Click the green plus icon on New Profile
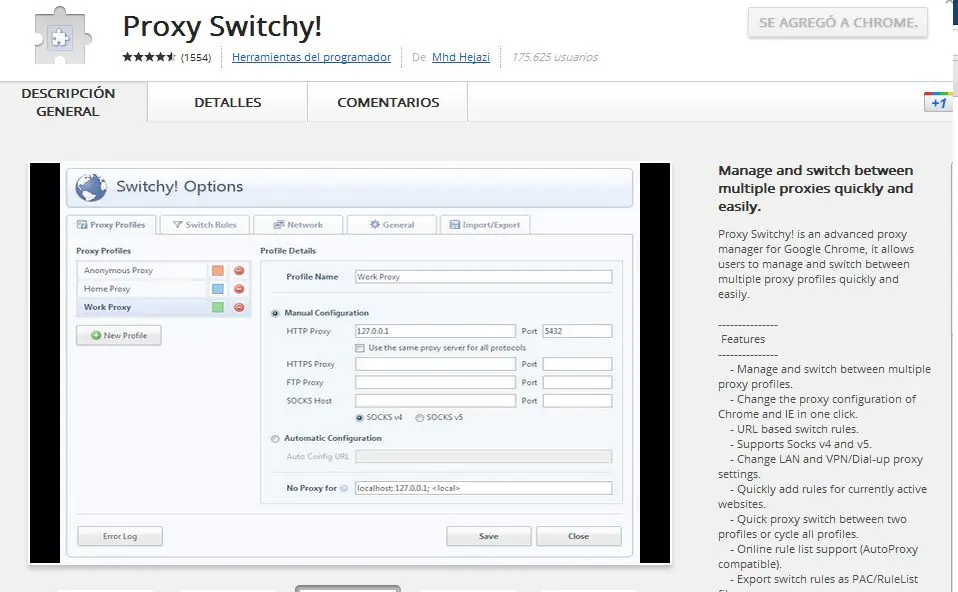 click(x=96, y=335)
